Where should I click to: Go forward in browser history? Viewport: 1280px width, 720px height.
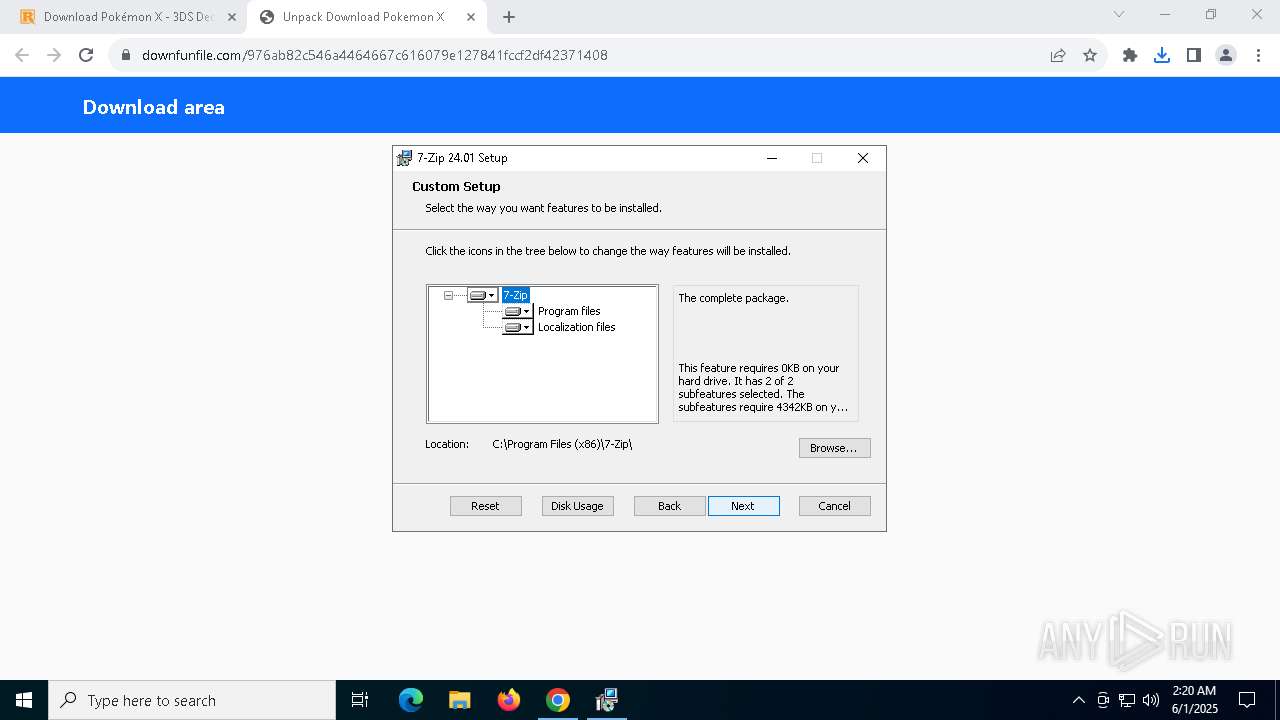[x=54, y=55]
